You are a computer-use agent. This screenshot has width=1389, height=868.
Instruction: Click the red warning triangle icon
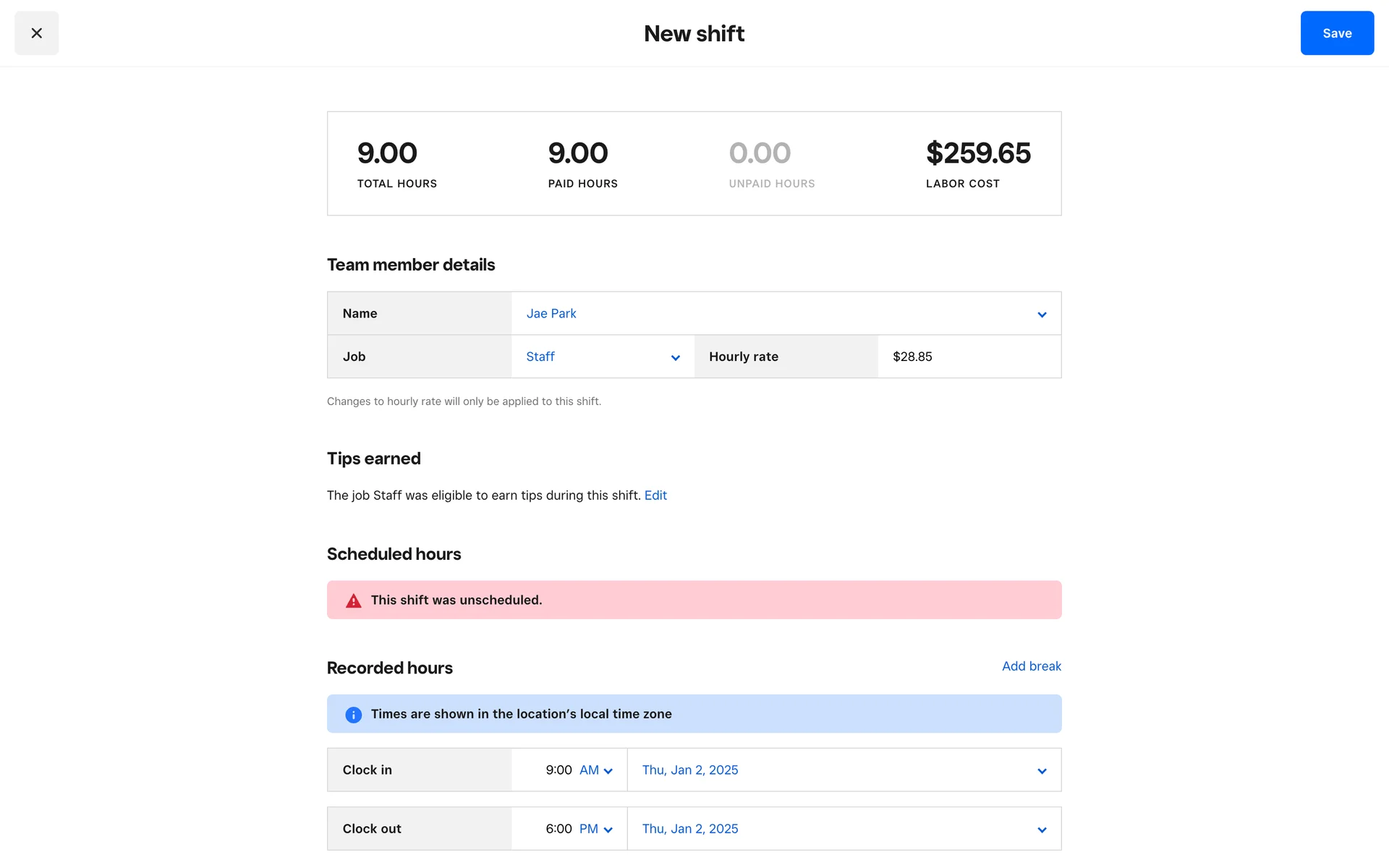[353, 600]
